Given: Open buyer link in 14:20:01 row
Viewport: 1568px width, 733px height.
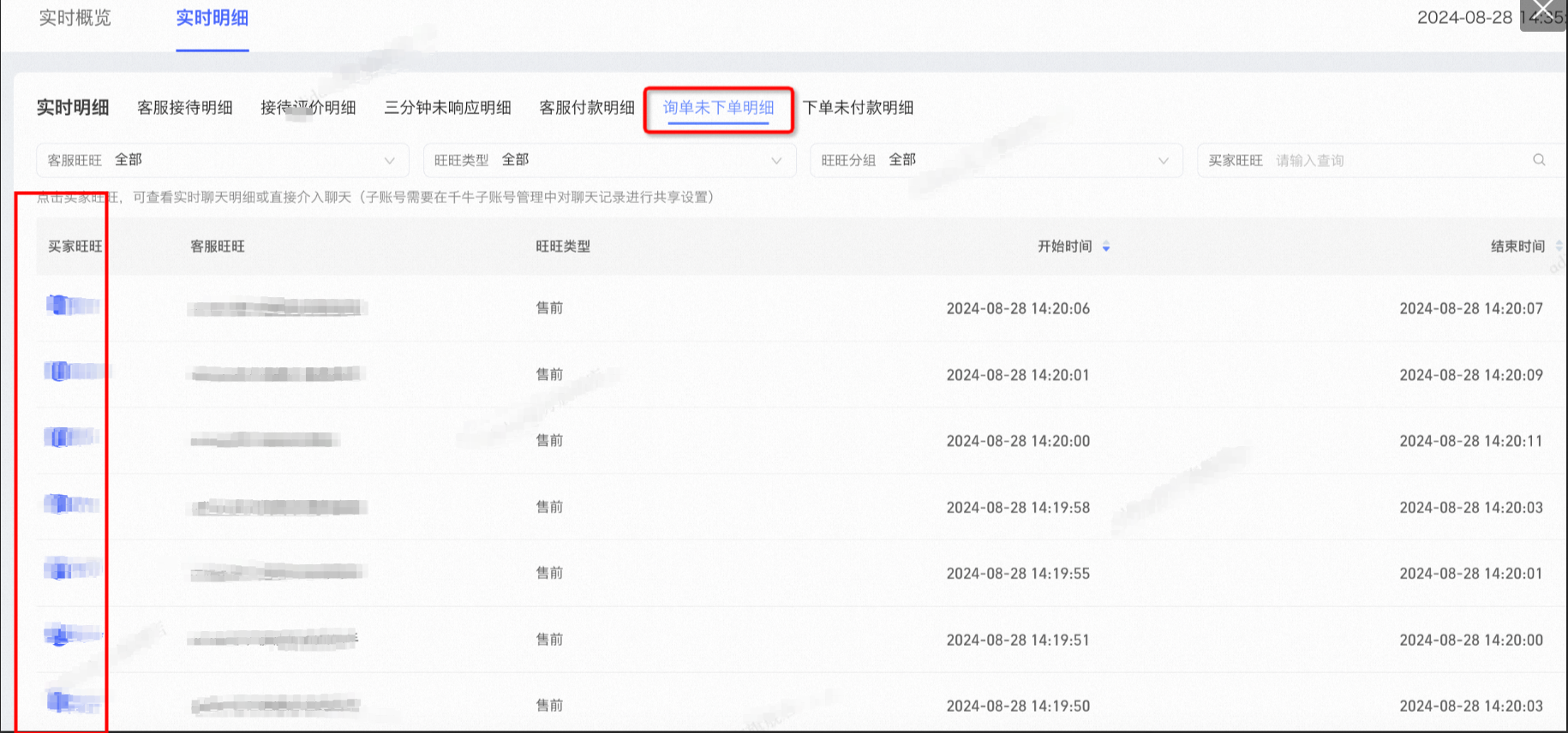Looking at the screenshot, I should [77, 371].
